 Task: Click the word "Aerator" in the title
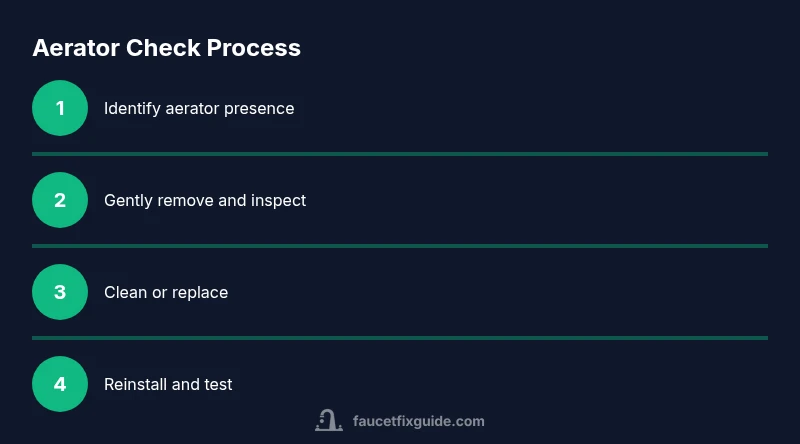point(75,47)
